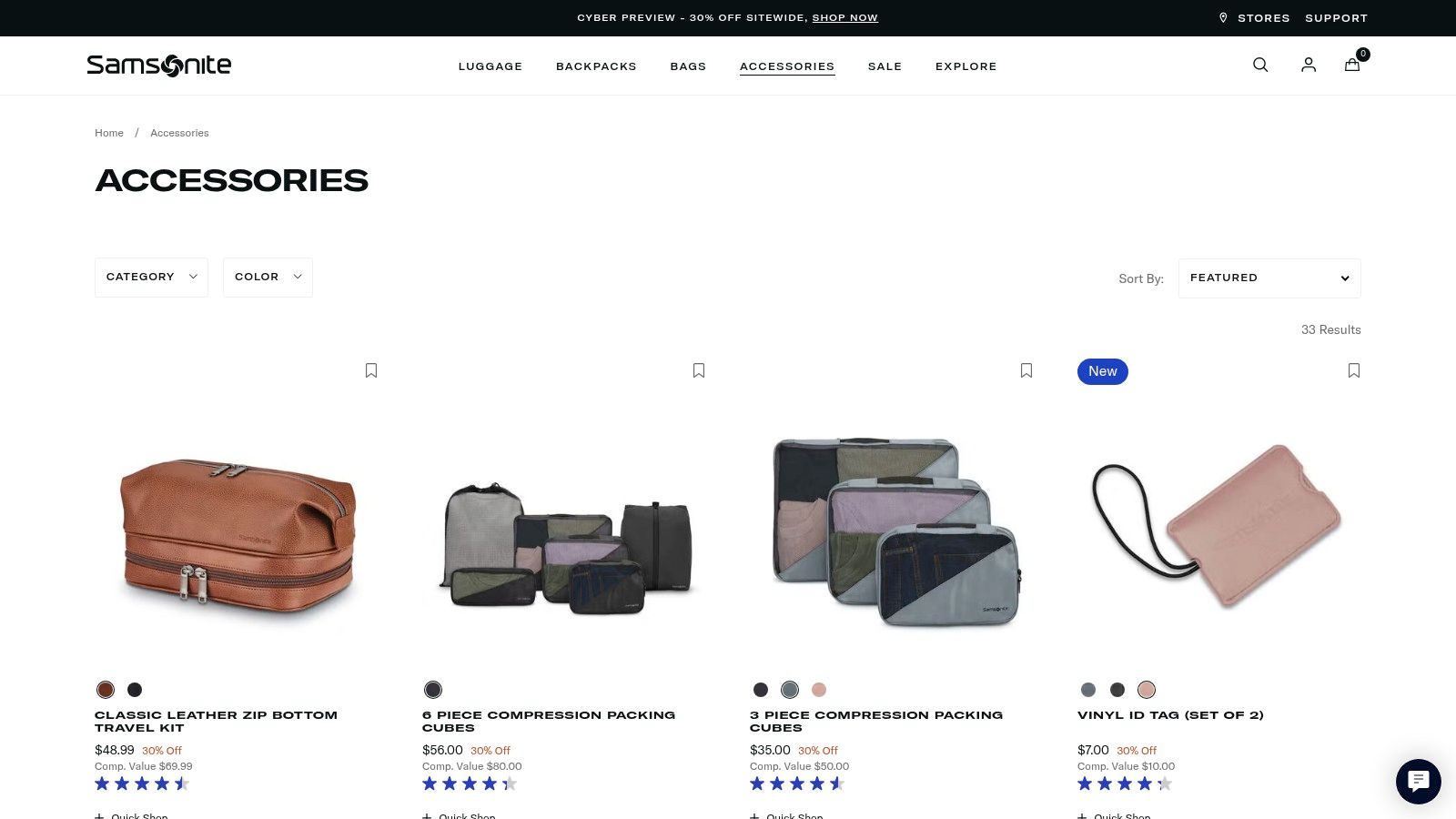The width and height of the screenshot is (1456, 819).
Task: Click the Shop Now promo link
Action: (844, 18)
